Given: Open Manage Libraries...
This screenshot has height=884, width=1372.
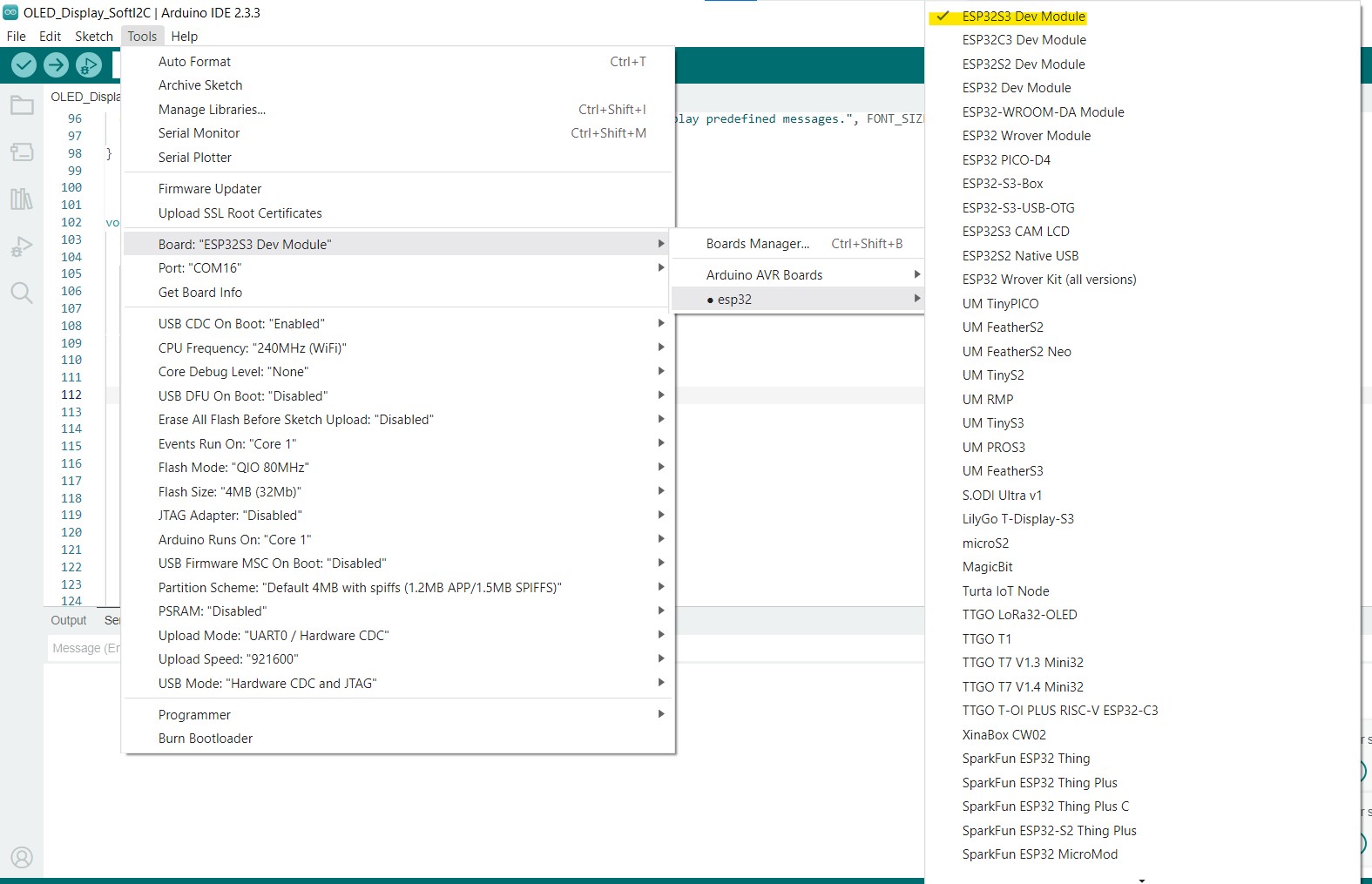Looking at the screenshot, I should pos(397,110).
